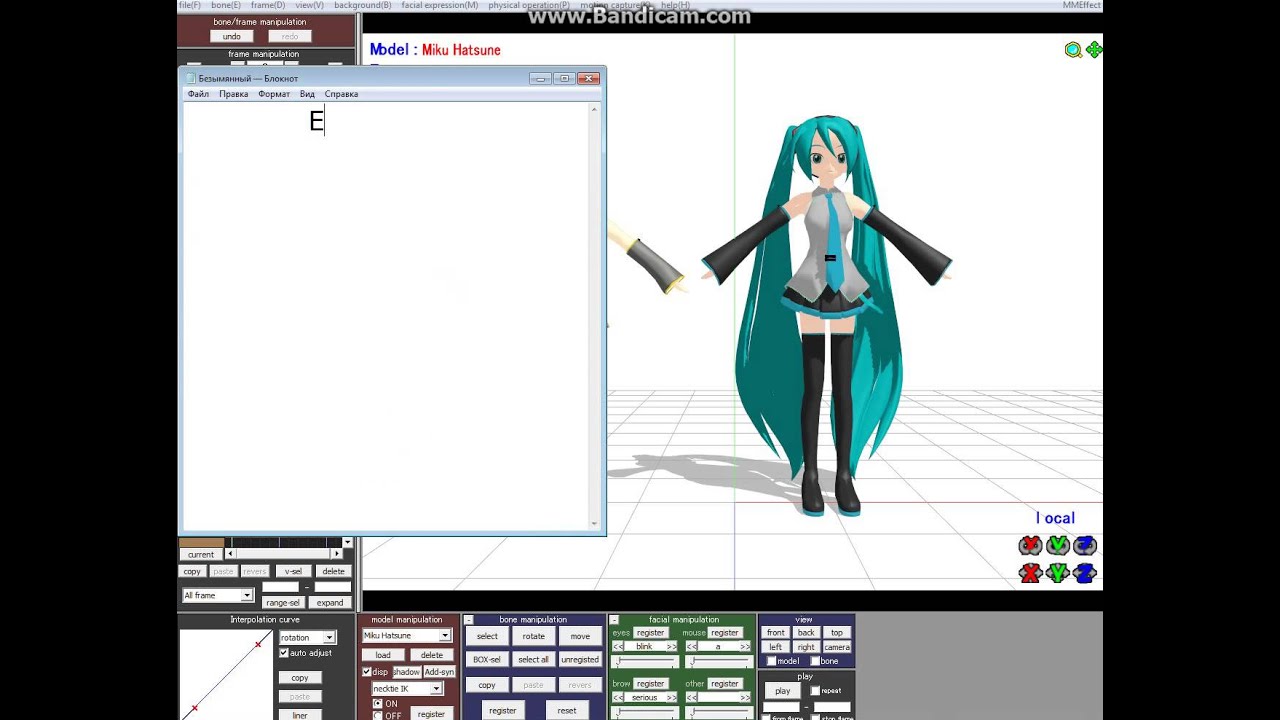Adjust the eyes blink slider
1280x720 pixels.
click(645, 662)
